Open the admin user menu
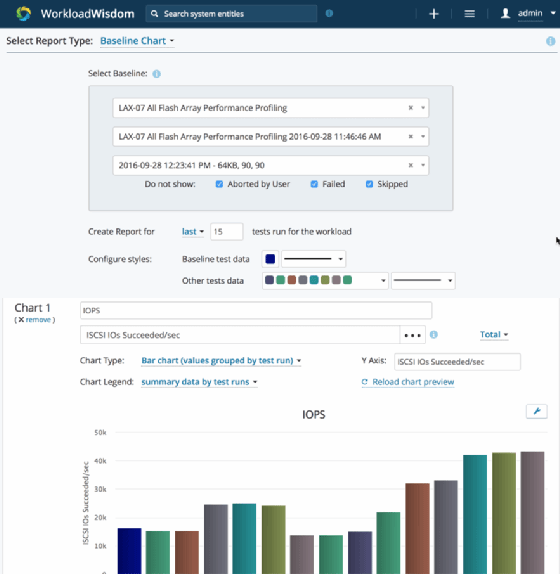Viewport: 560px width, 574px height. coord(536,14)
